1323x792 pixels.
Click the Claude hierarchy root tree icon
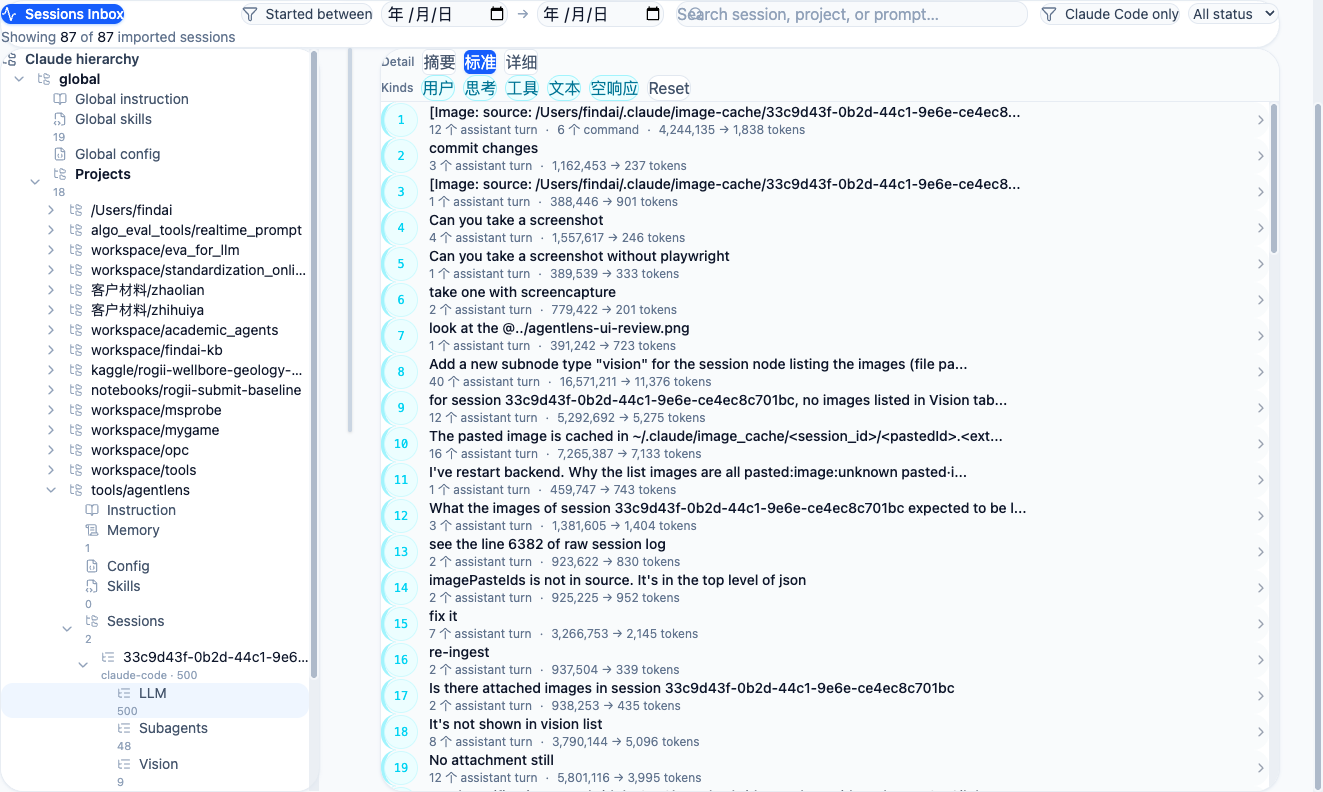click(11, 59)
